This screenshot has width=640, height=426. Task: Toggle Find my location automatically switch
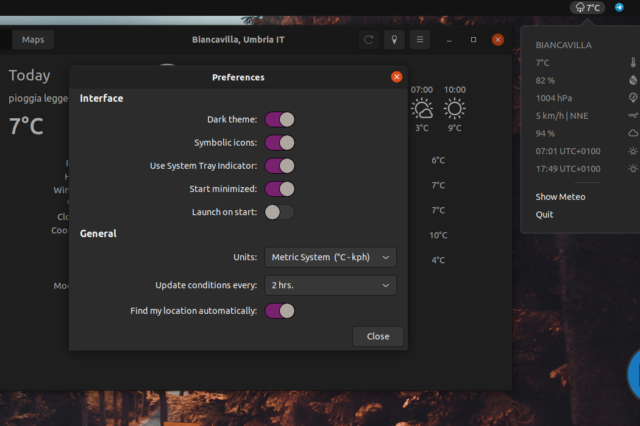pyautogui.click(x=280, y=311)
